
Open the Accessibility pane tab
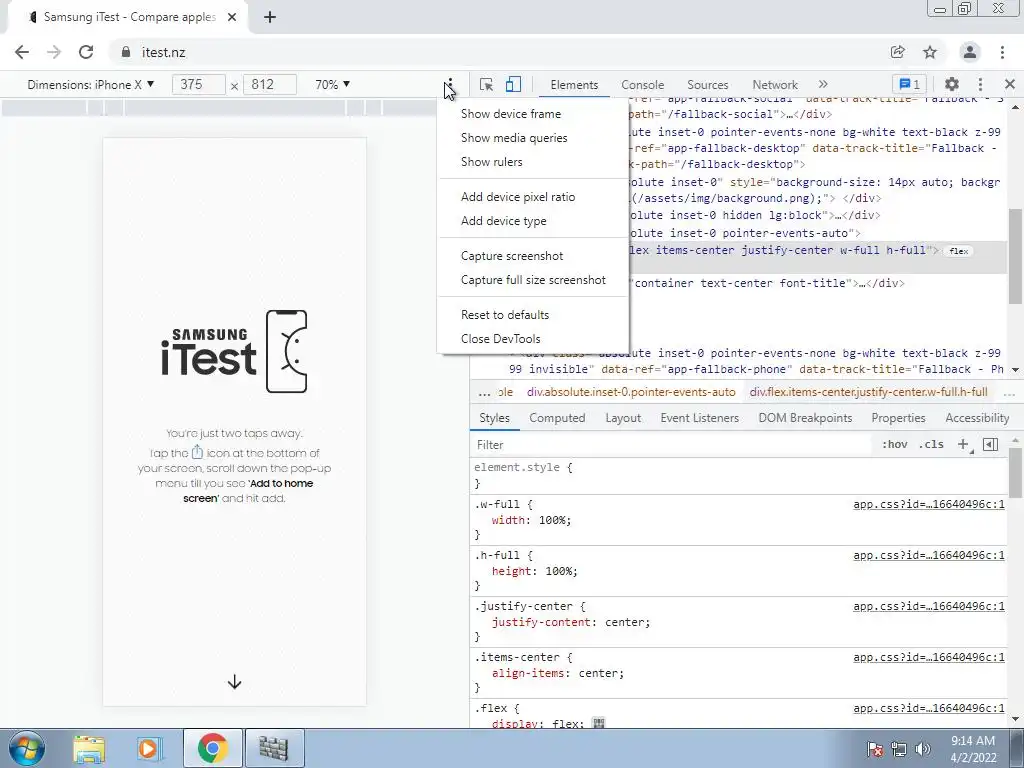click(977, 418)
